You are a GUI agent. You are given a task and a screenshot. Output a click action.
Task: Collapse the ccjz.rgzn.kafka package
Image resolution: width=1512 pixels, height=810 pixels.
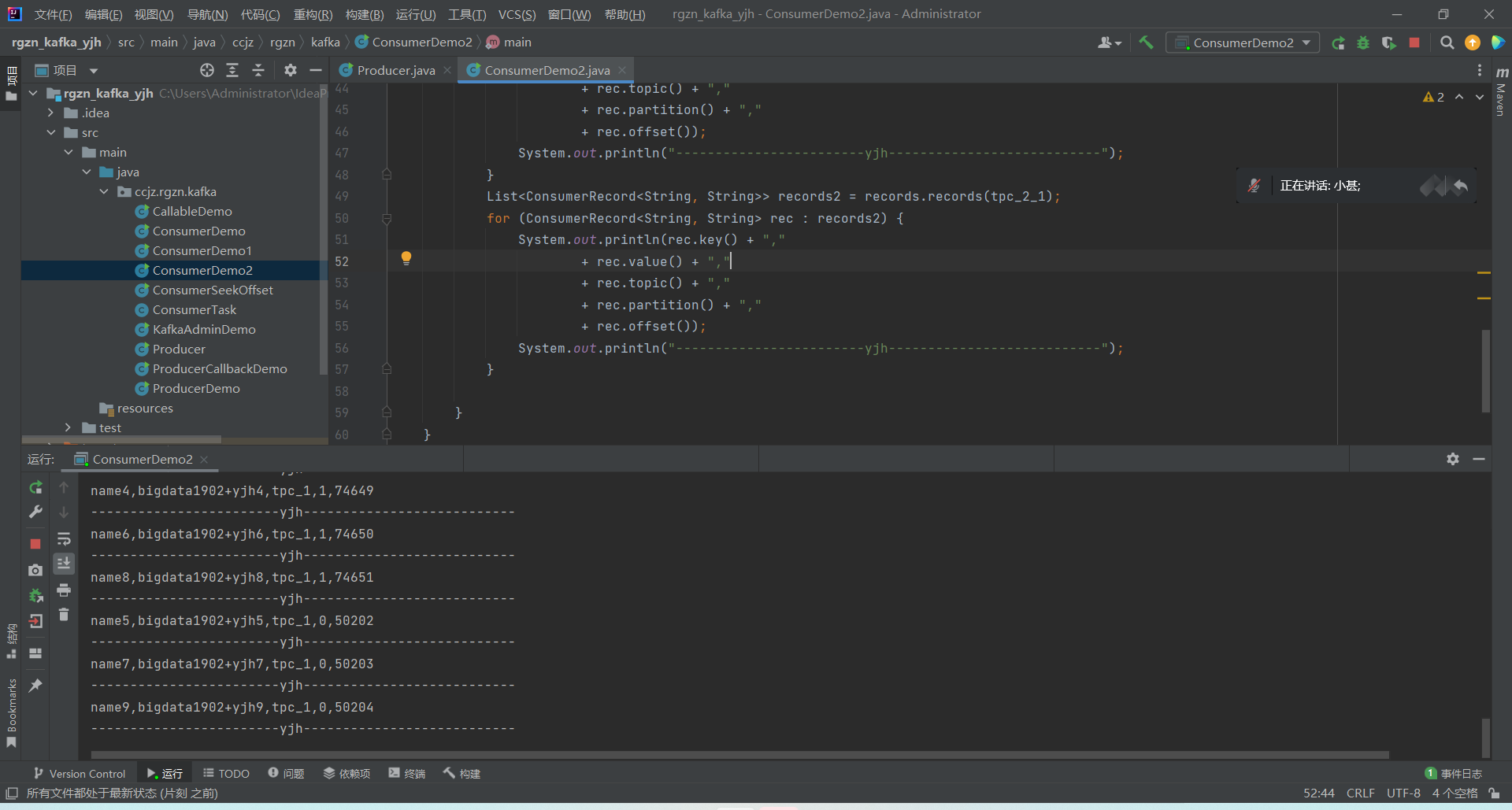[x=104, y=191]
